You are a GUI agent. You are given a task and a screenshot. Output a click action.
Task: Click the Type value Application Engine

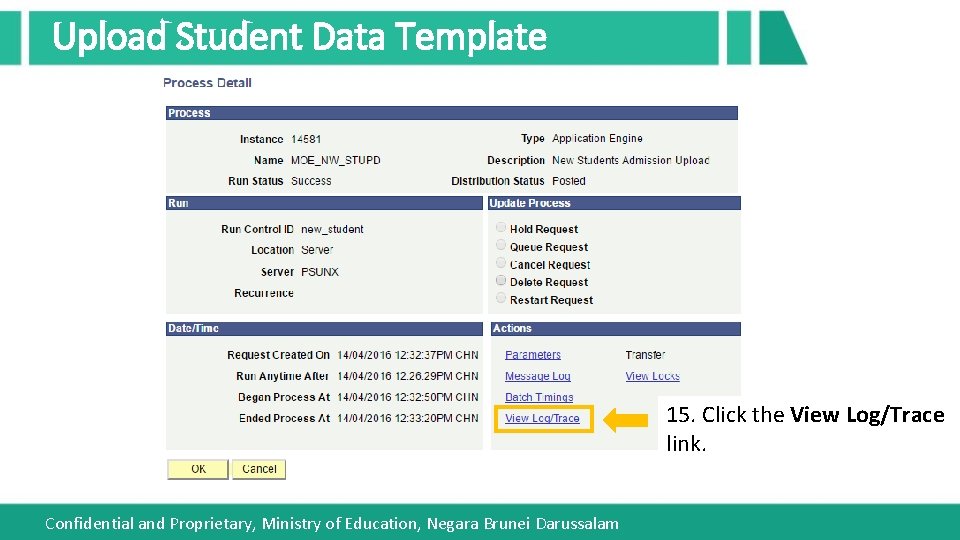[x=597, y=138]
